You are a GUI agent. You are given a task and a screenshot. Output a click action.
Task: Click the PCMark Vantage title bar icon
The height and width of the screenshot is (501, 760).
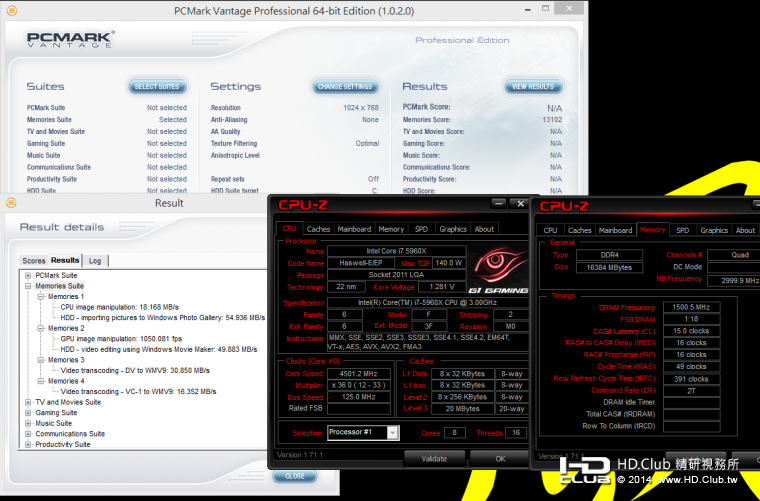pos(12,10)
